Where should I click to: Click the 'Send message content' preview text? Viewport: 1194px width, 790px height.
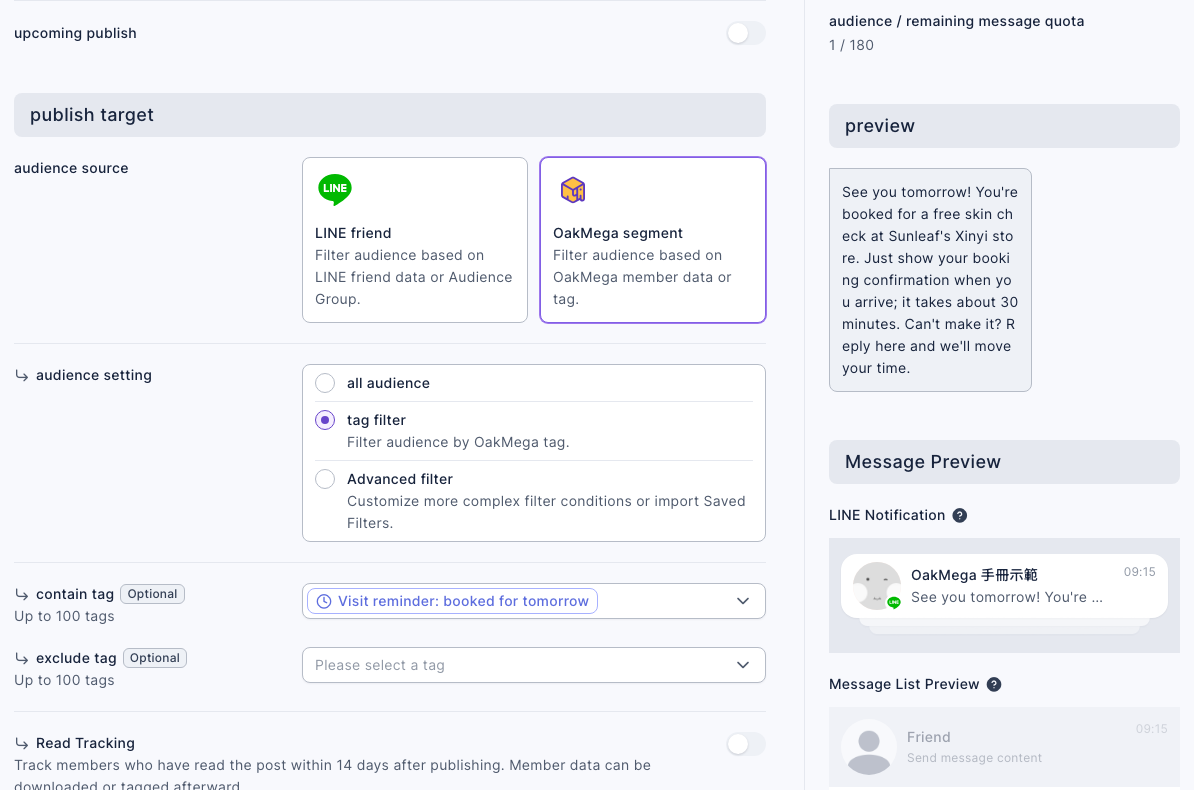click(974, 758)
